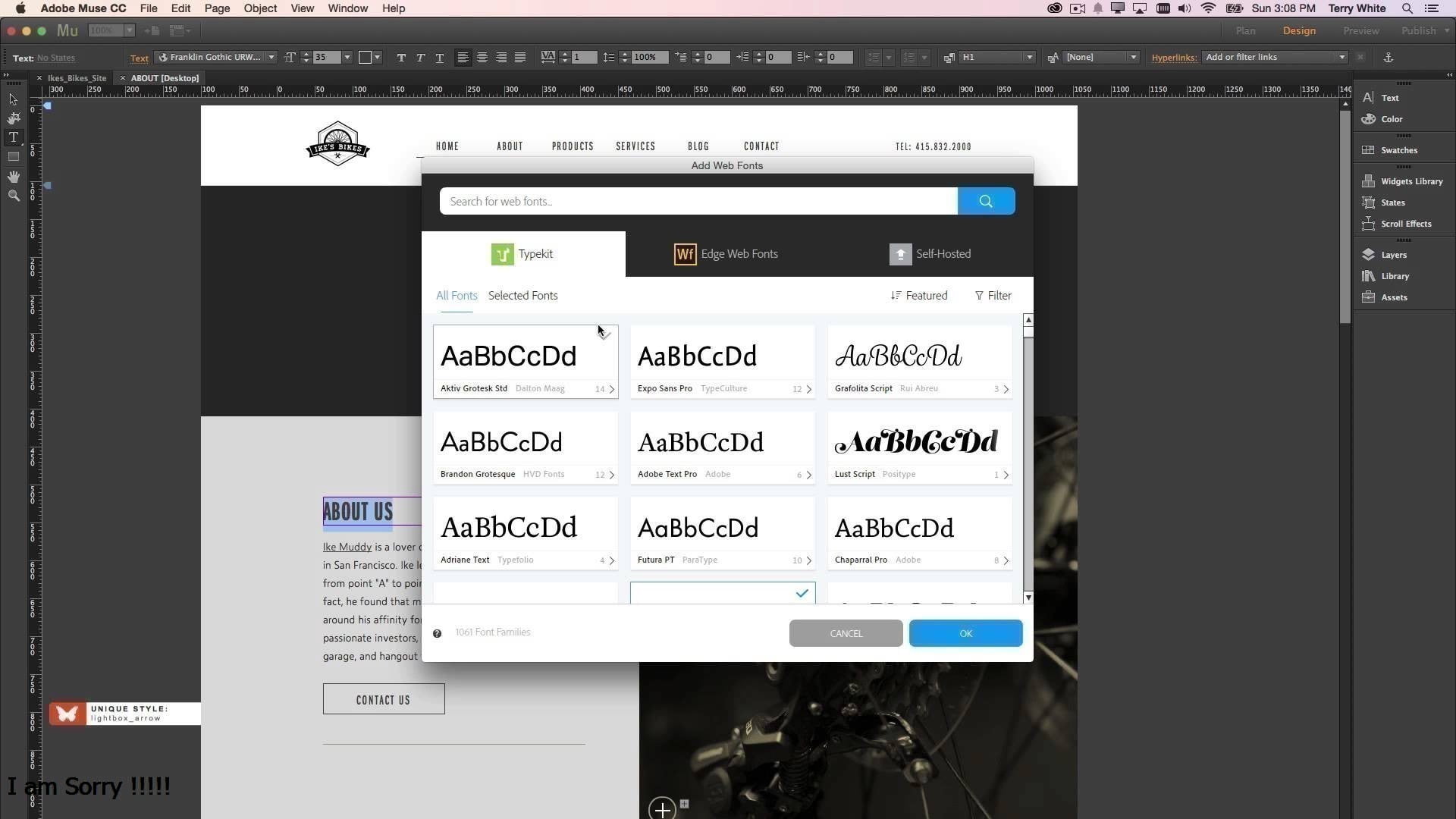
Task: Show the All Fonts list
Action: point(457,296)
